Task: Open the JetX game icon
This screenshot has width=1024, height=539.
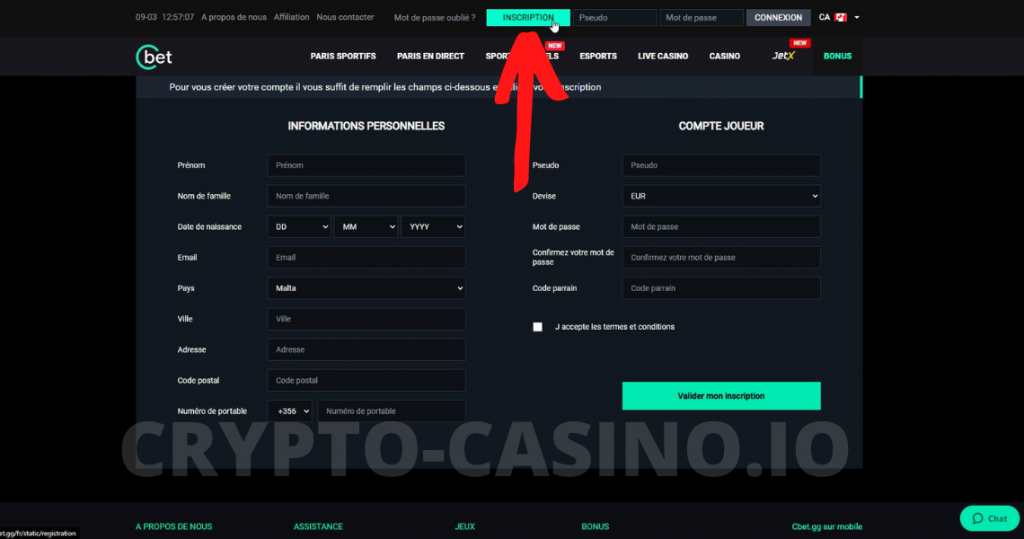Action: 783,56
